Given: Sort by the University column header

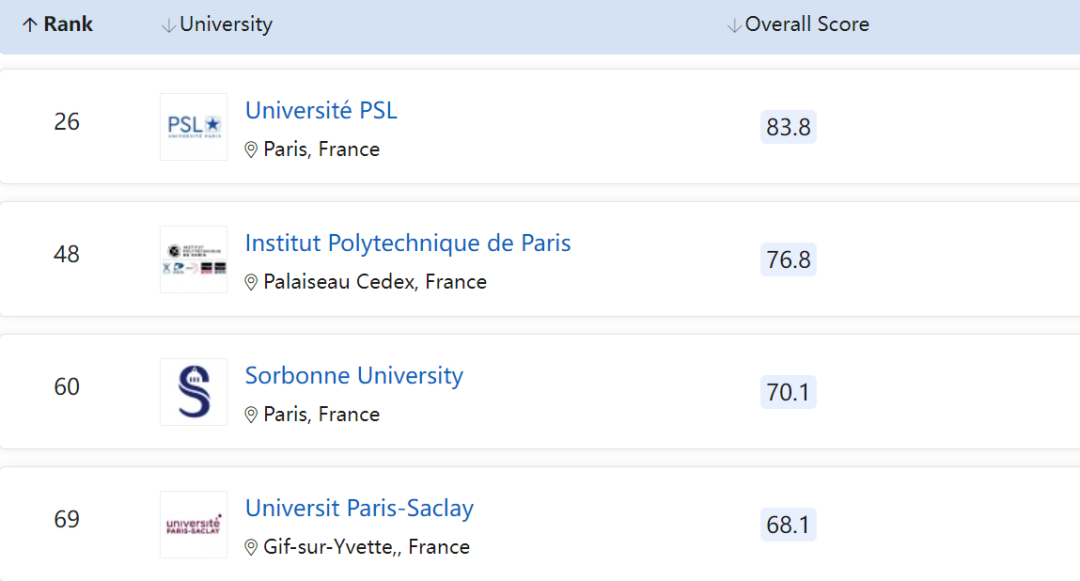Looking at the screenshot, I should pos(225,25).
